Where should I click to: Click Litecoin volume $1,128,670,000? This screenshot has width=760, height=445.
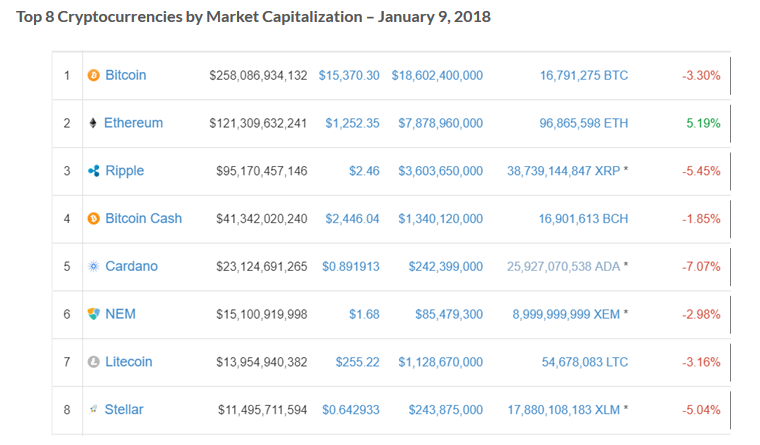[x=441, y=362]
